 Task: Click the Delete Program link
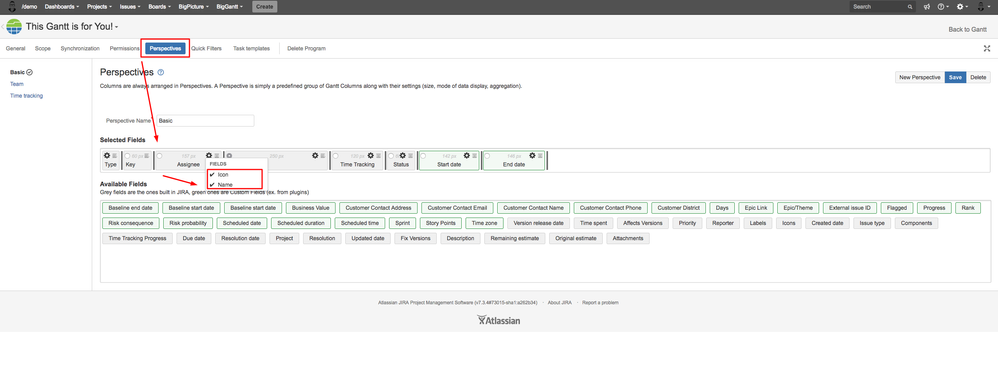[x=306, y=48]
